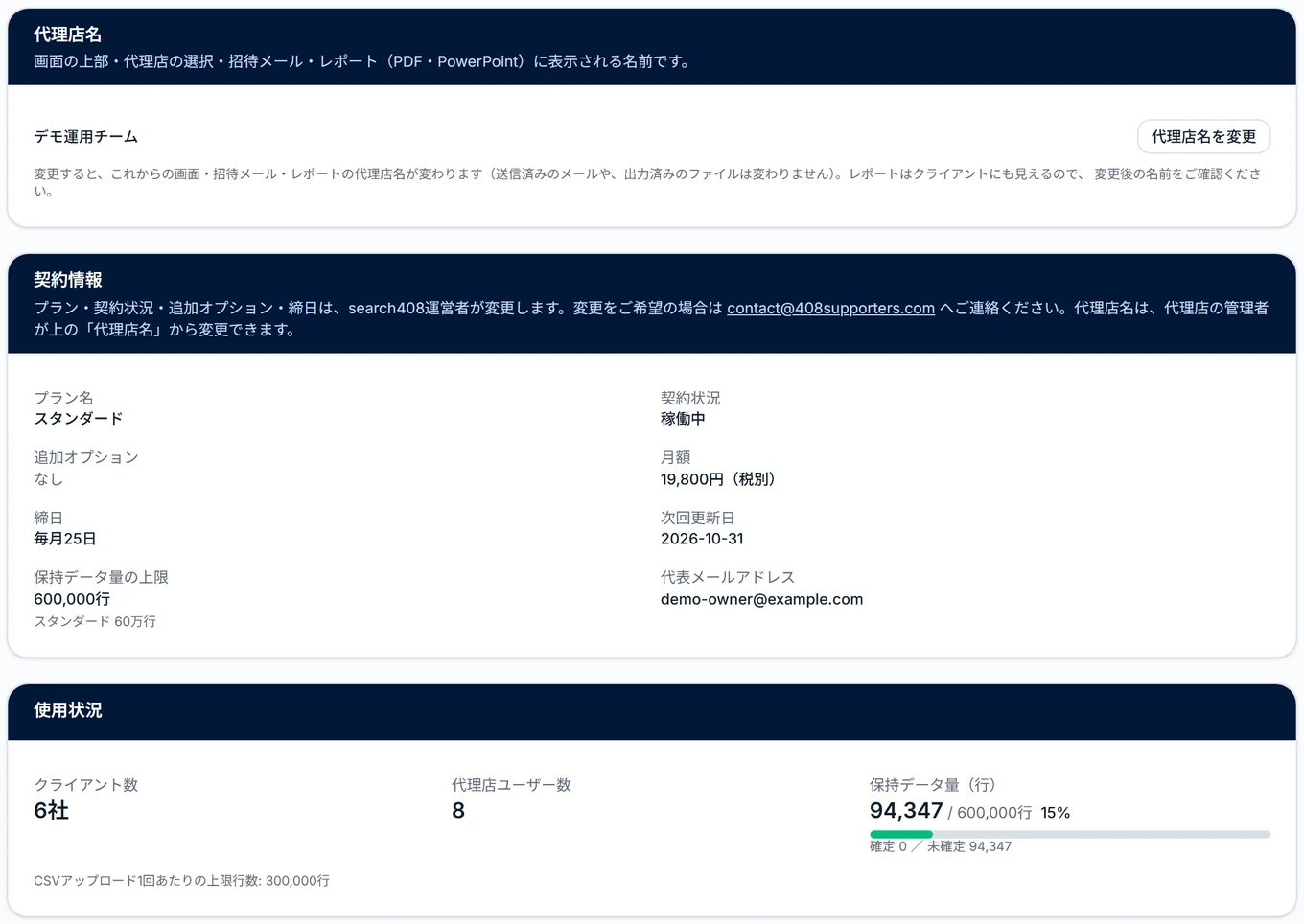Click the 契約情報 section heading
This screenshot has height=924, width=1304.
67,280
